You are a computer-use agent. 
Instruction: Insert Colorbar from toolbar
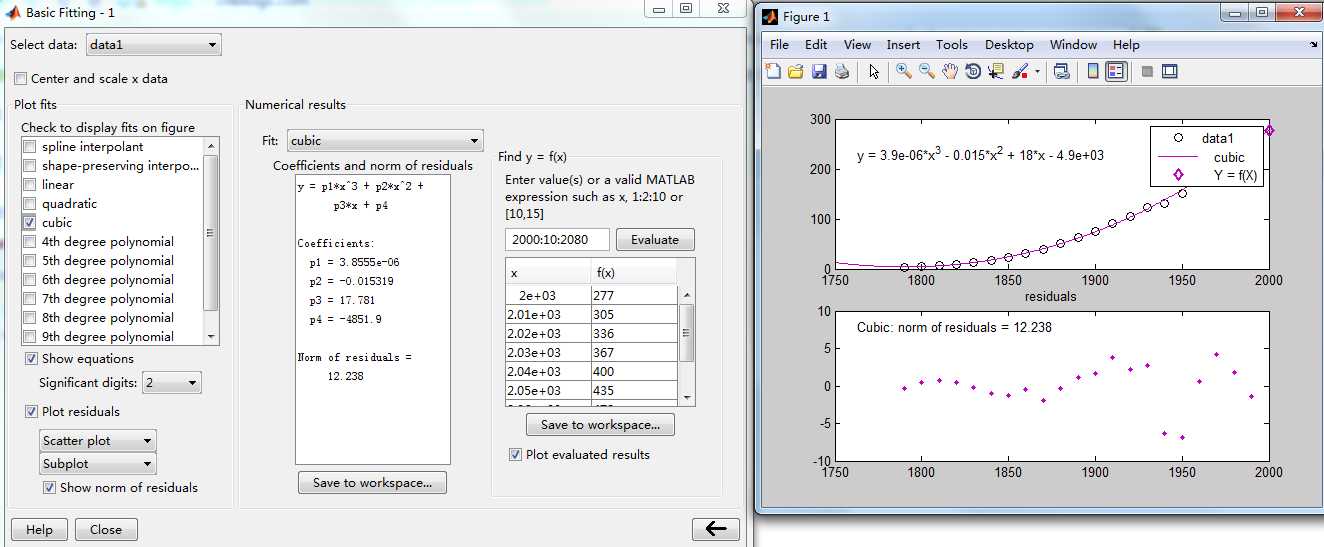tap(1093, 71)
